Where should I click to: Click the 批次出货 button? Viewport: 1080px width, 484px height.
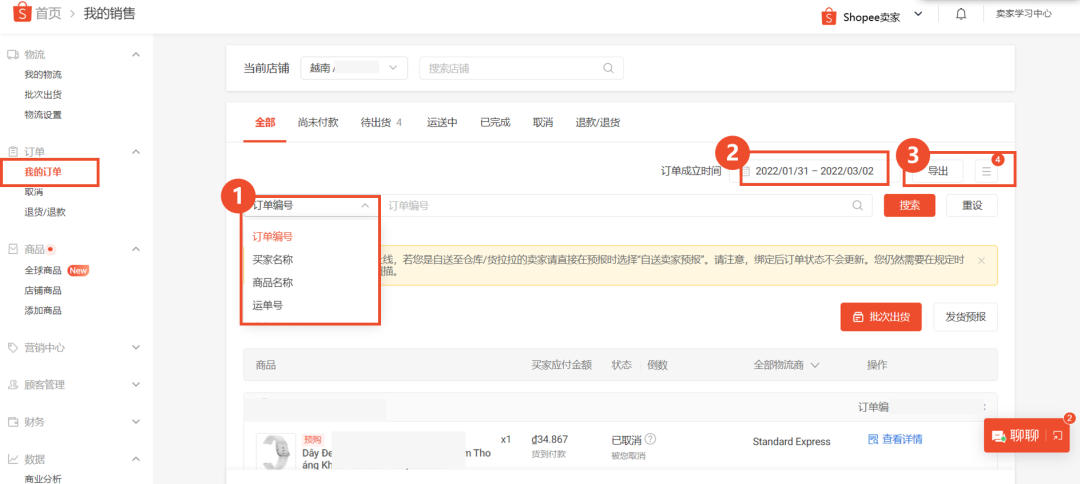point(880,317)
